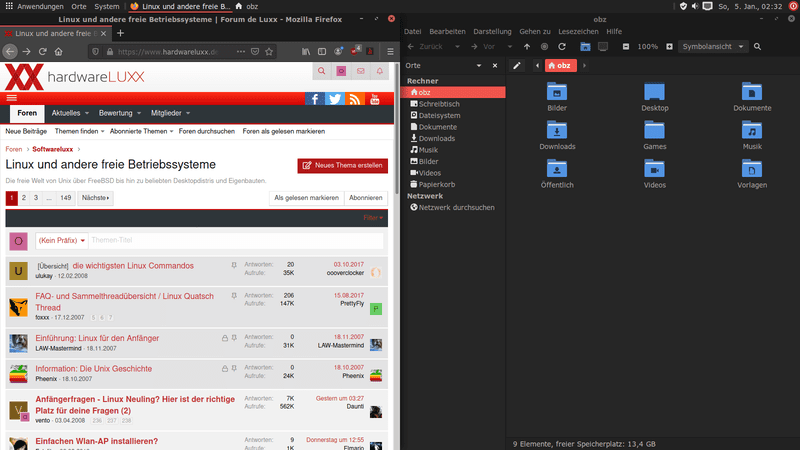800x450 pixels.
Task: Open Firefox account icon
Action: 338,52
